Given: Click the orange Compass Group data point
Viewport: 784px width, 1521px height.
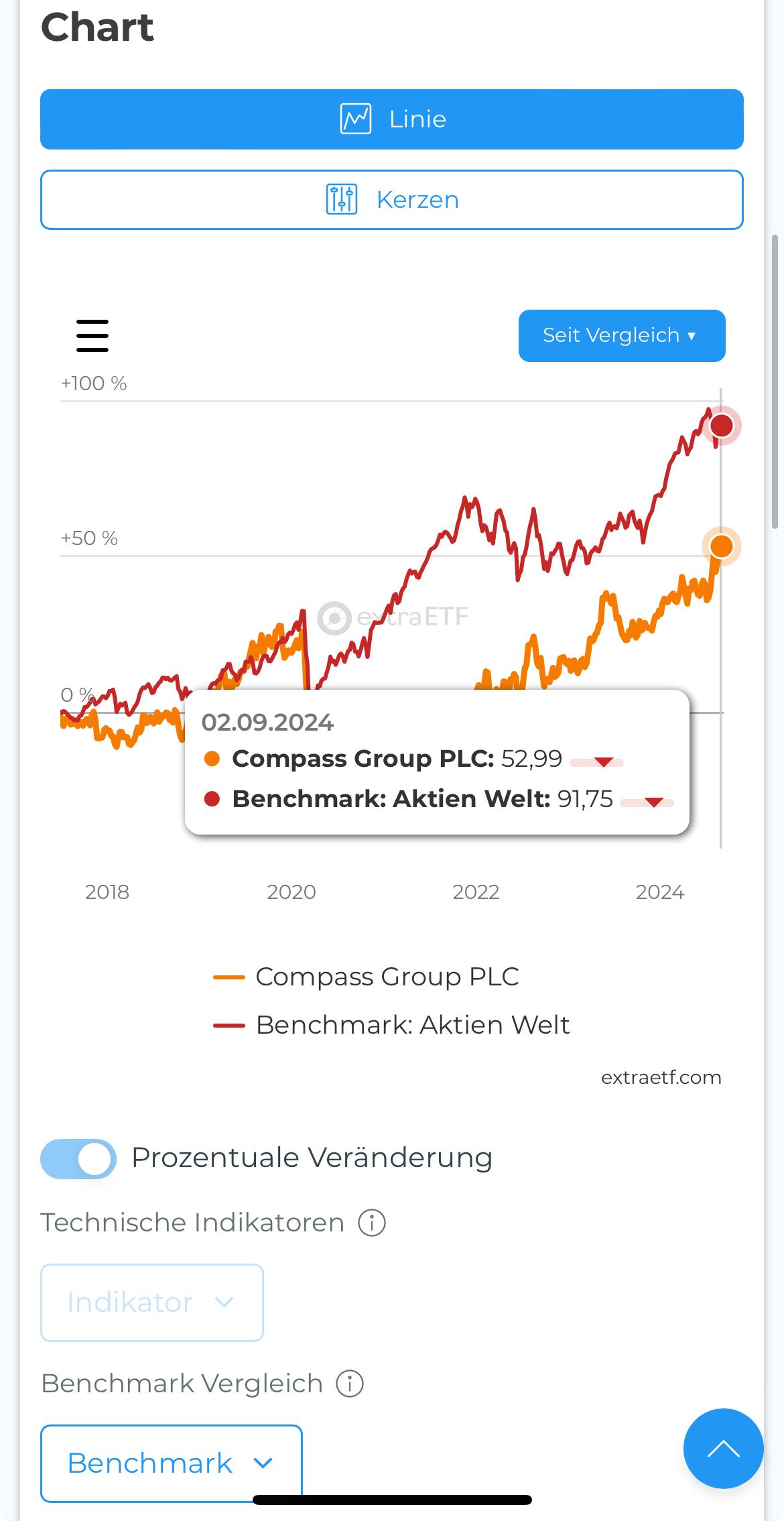Looking at the screenshot, I should point(722,546).
